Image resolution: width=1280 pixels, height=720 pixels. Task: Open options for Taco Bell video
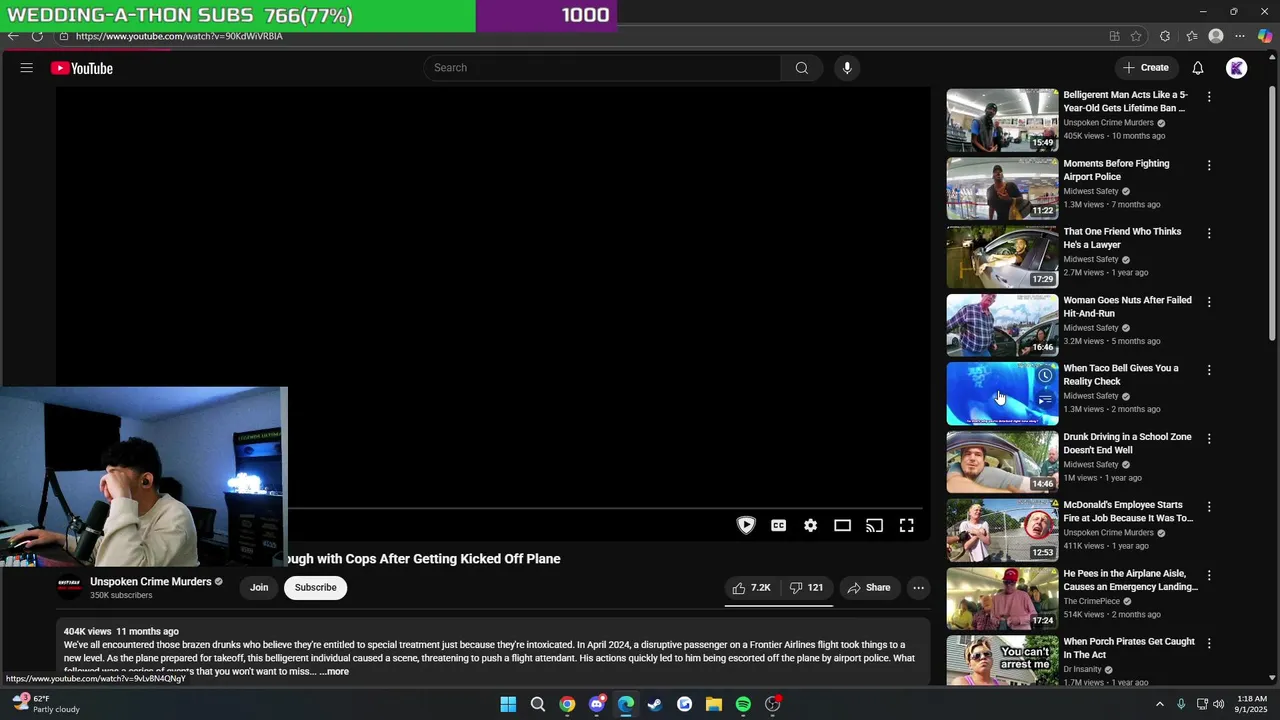tap(1209, 370)
